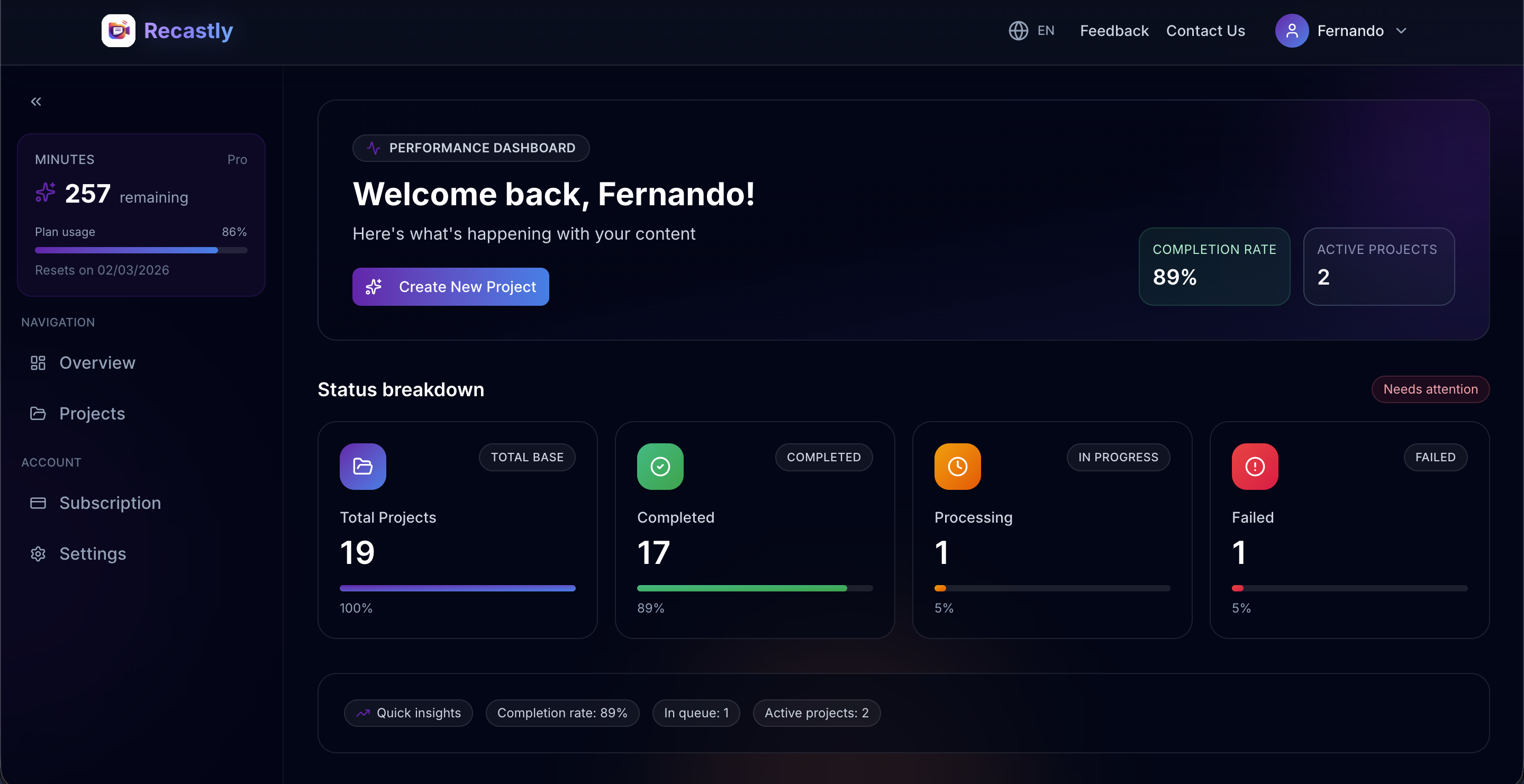This screenshot has width=1524, height=784.
Task: Open the Subscription page
Action: (110, 503)
